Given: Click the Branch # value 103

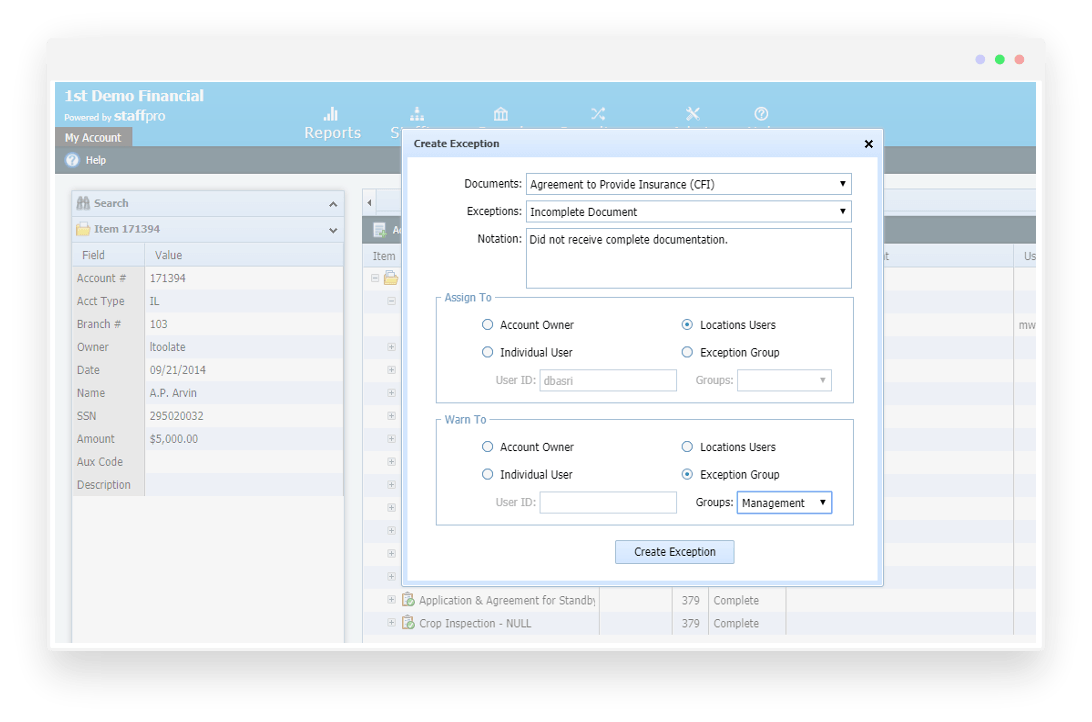Looking at the screenshot, I should (x=159, y=324).
